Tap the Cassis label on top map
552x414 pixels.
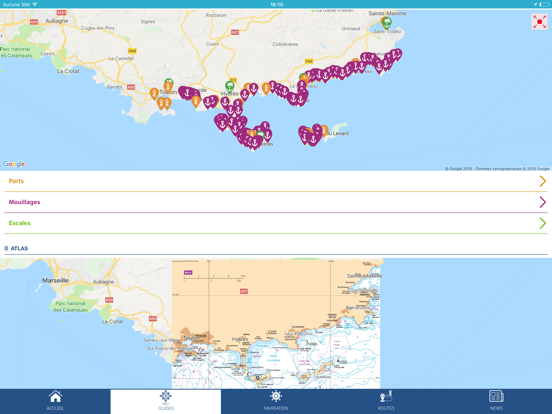[x=48, y=54]
